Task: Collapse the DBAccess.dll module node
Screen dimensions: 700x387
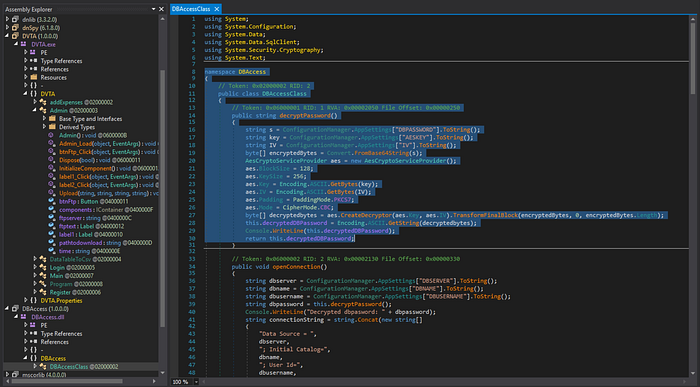Action: point(16,317)
